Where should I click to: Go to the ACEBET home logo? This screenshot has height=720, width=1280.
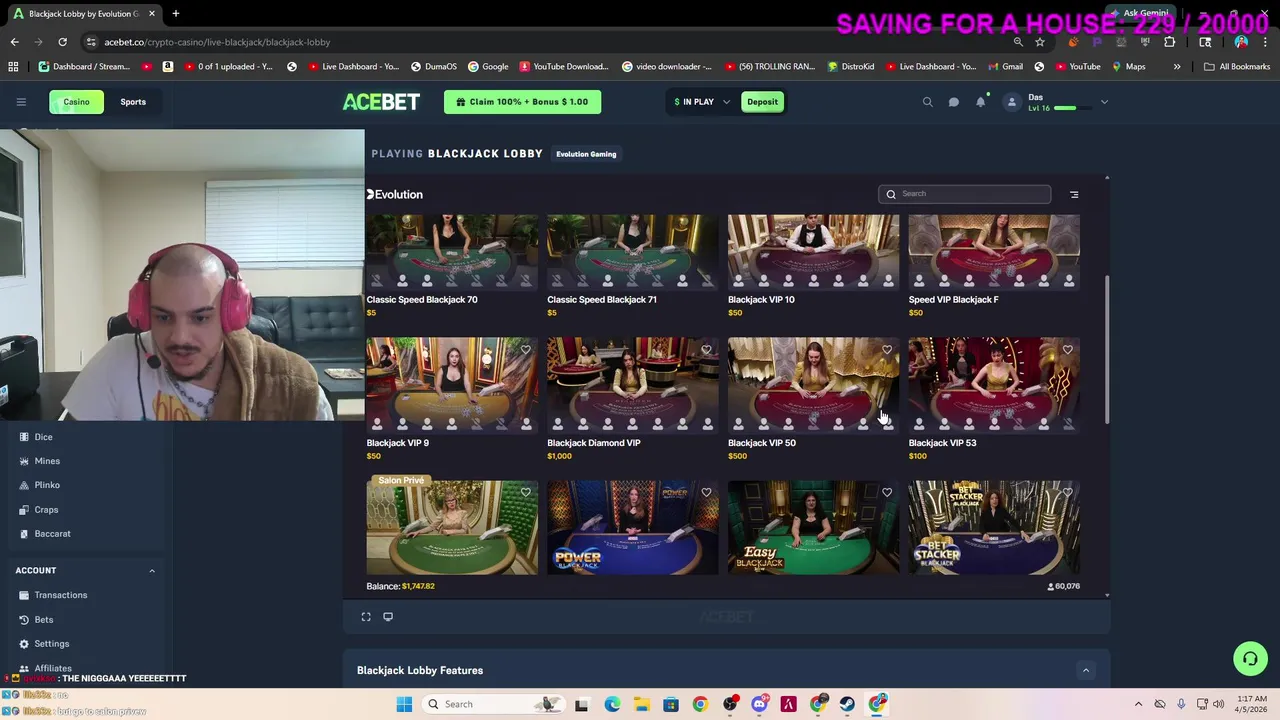pos(381,102)
